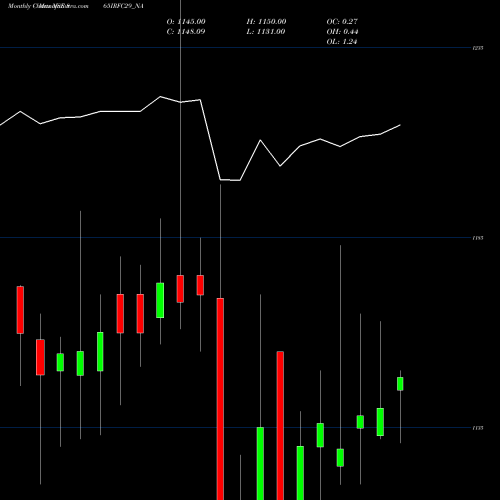
Task: Click the high price value H: 1150.00
Action: coord(266,22)
